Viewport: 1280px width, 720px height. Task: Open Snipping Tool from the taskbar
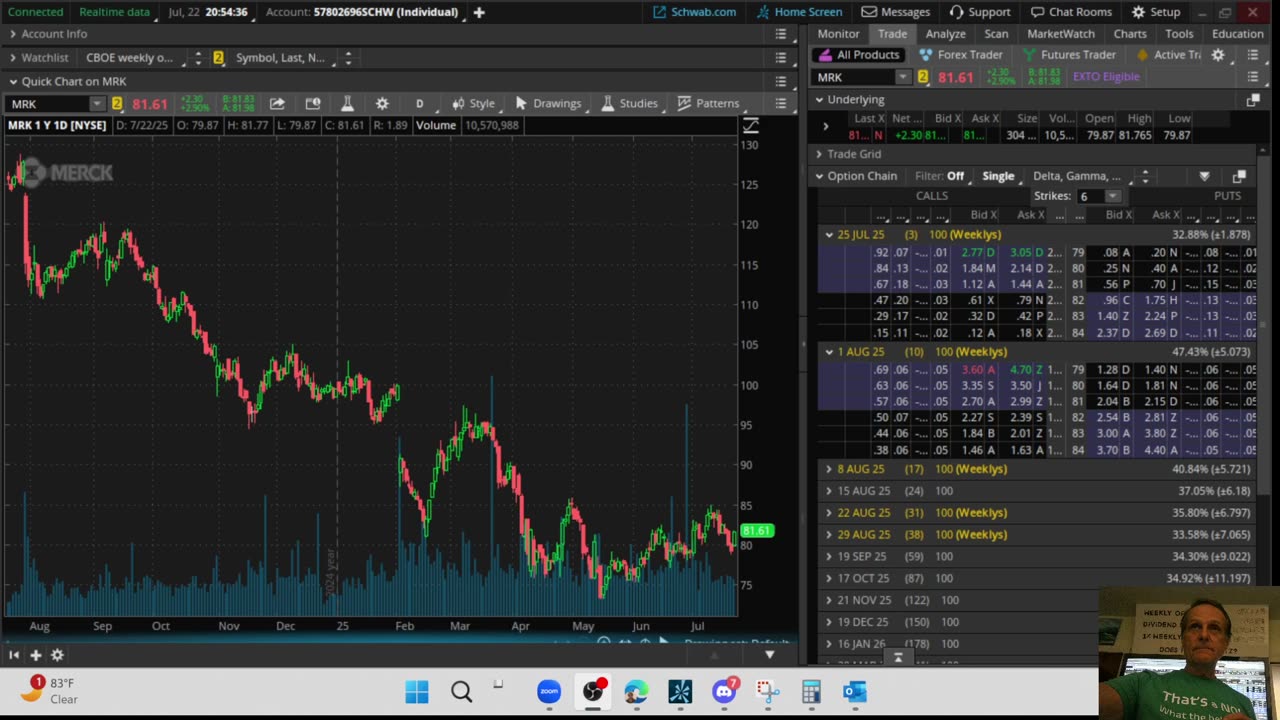point(767,691)
